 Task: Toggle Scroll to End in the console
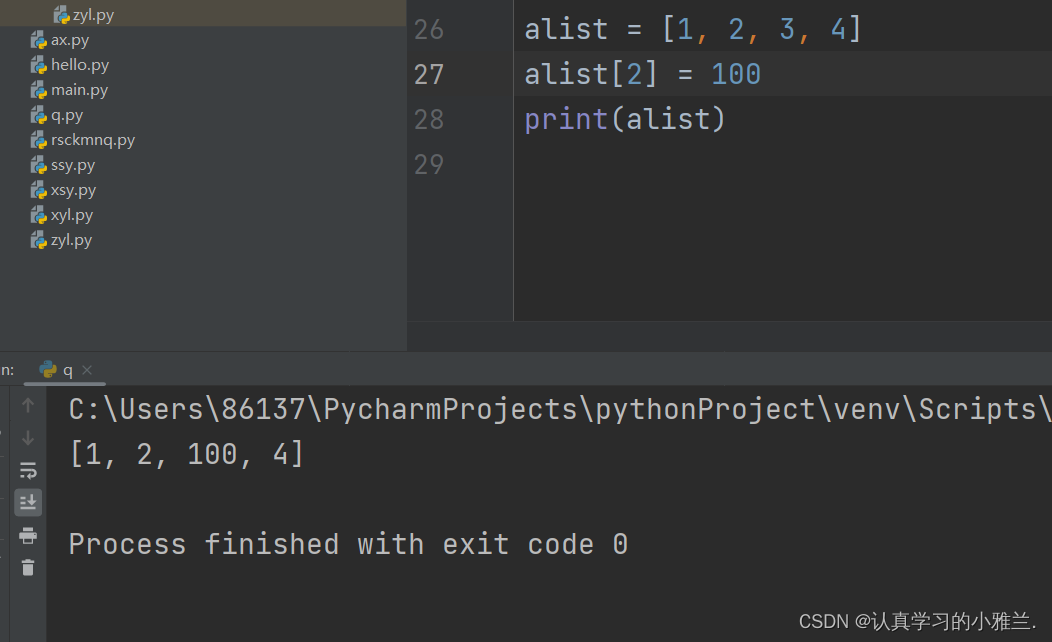(28, 502)
